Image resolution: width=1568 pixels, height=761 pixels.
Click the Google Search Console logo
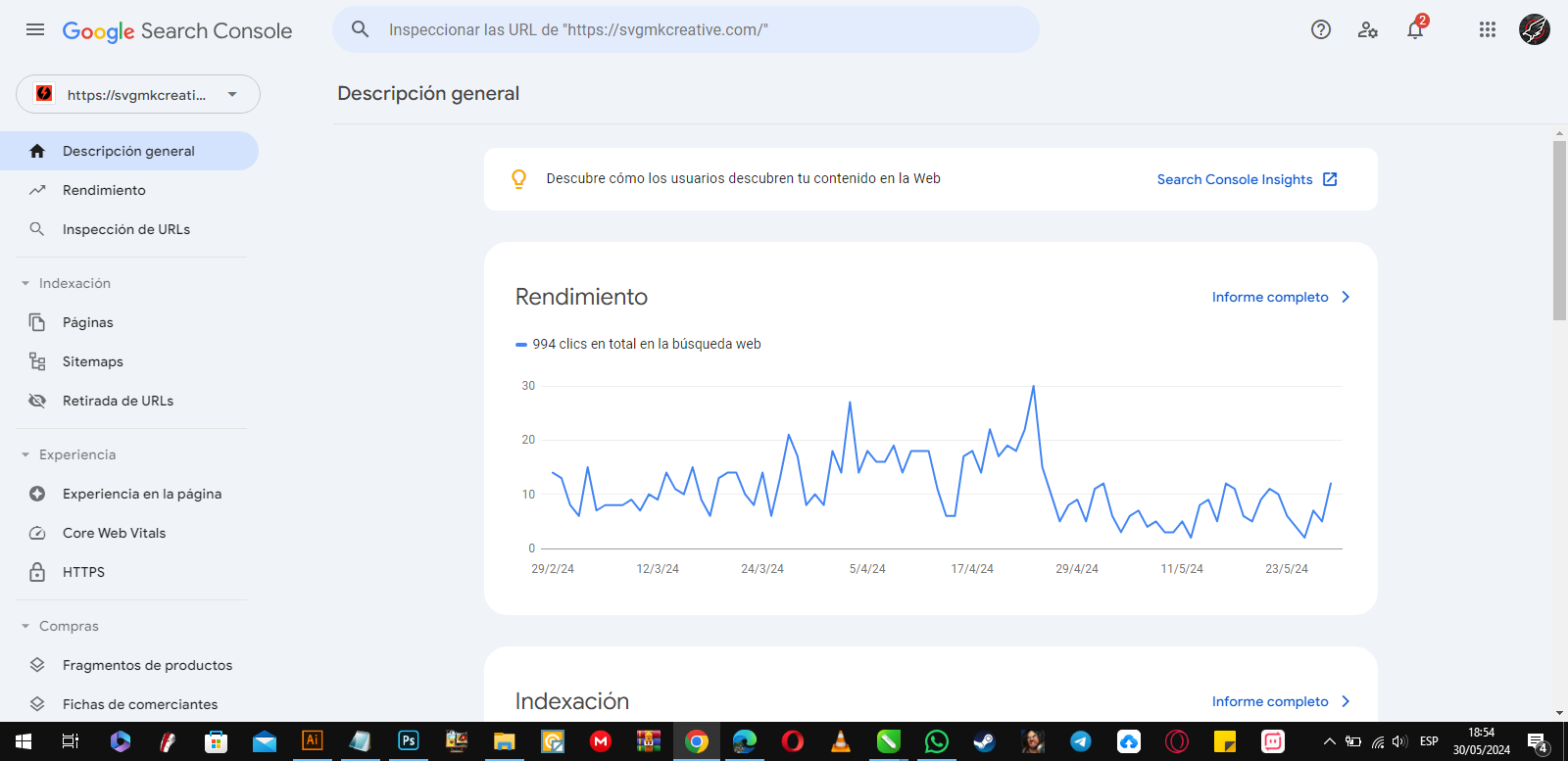click(177, 30)
